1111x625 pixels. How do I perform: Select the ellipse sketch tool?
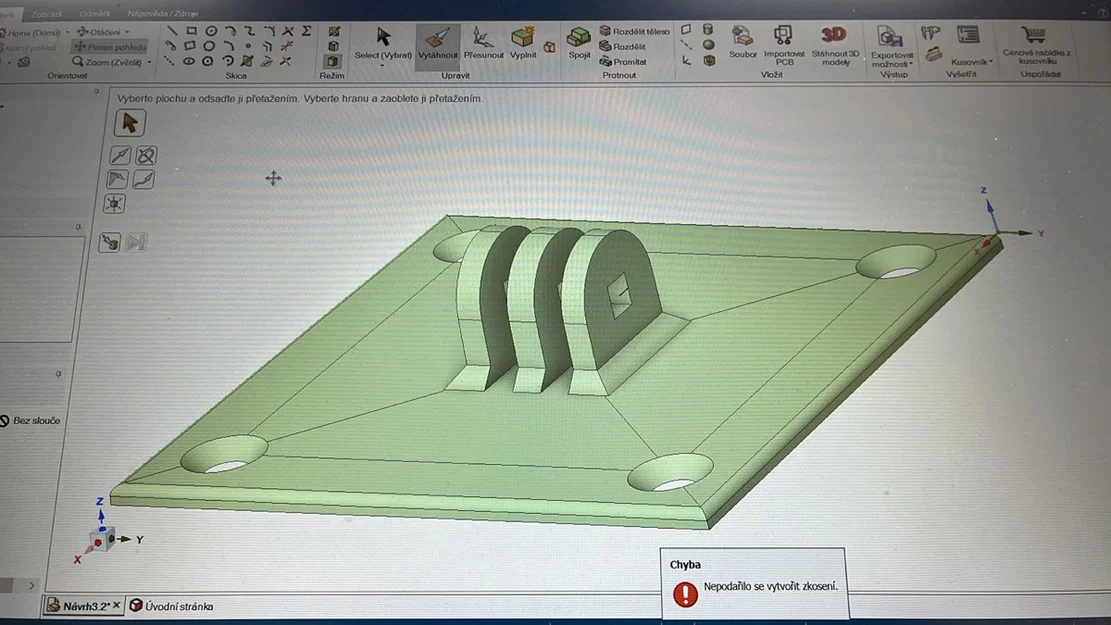[x=188, y=62]
